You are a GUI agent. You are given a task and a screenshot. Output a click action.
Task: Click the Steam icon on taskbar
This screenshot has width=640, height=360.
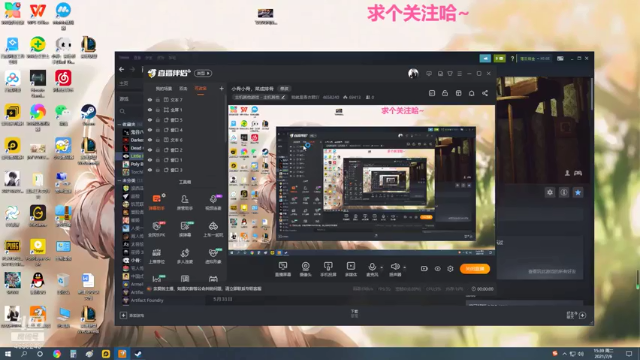tap(138, 353)
